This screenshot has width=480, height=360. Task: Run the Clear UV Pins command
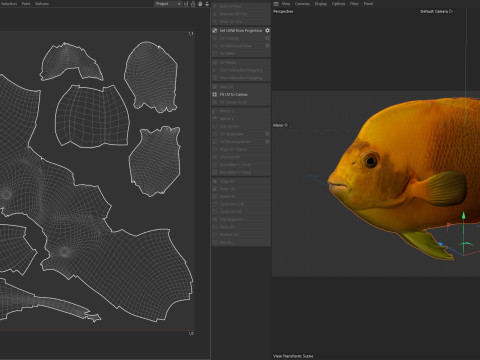pos(241,22)
